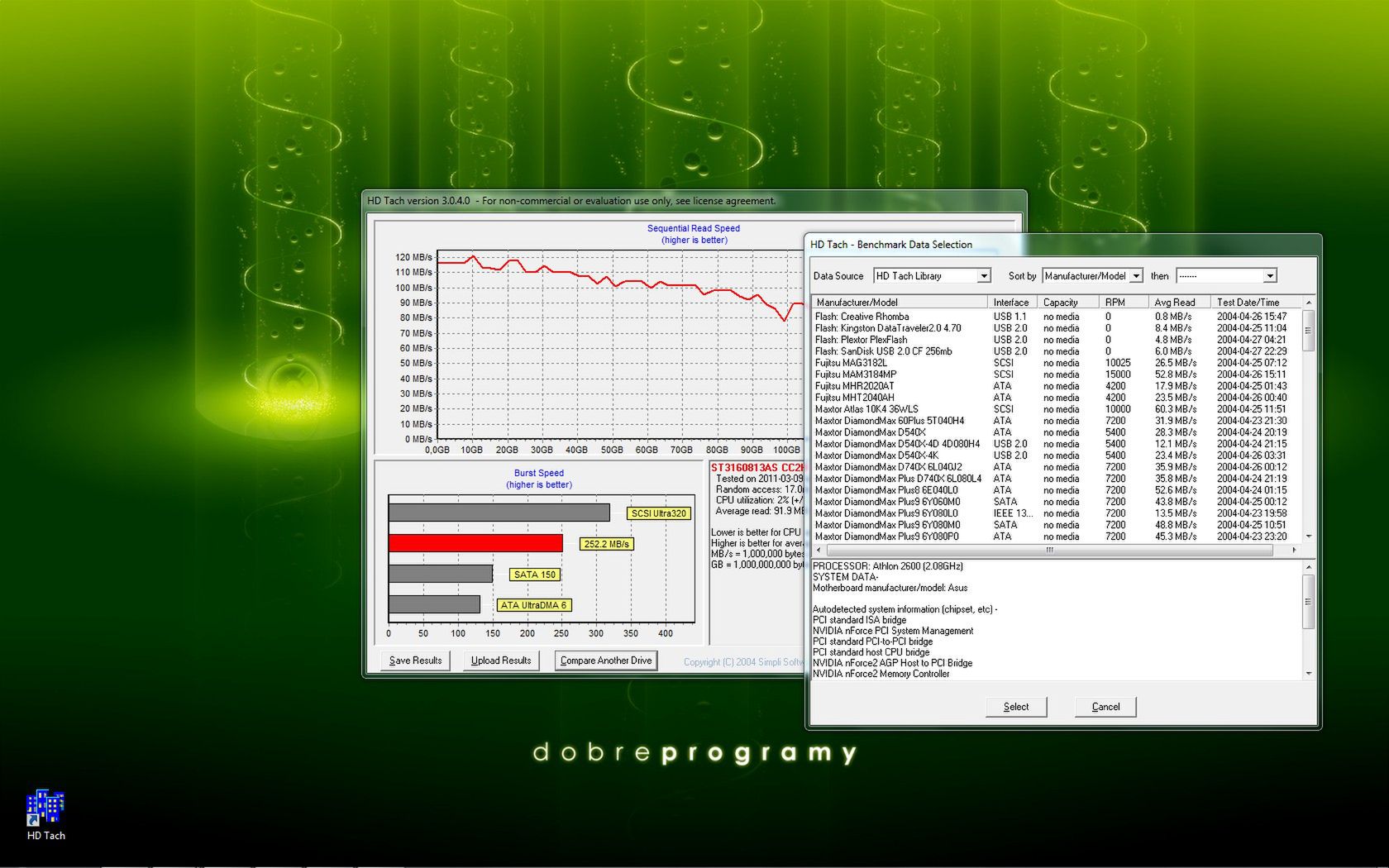Select the Fujitsu MAG3182L row

[x=1057, y=363]
